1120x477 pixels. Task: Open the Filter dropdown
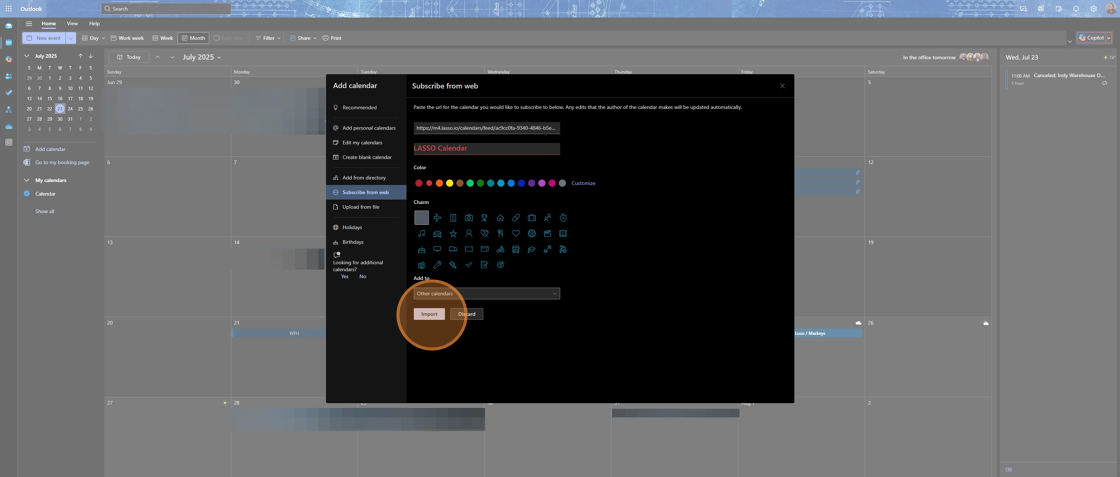pos(268,38)
